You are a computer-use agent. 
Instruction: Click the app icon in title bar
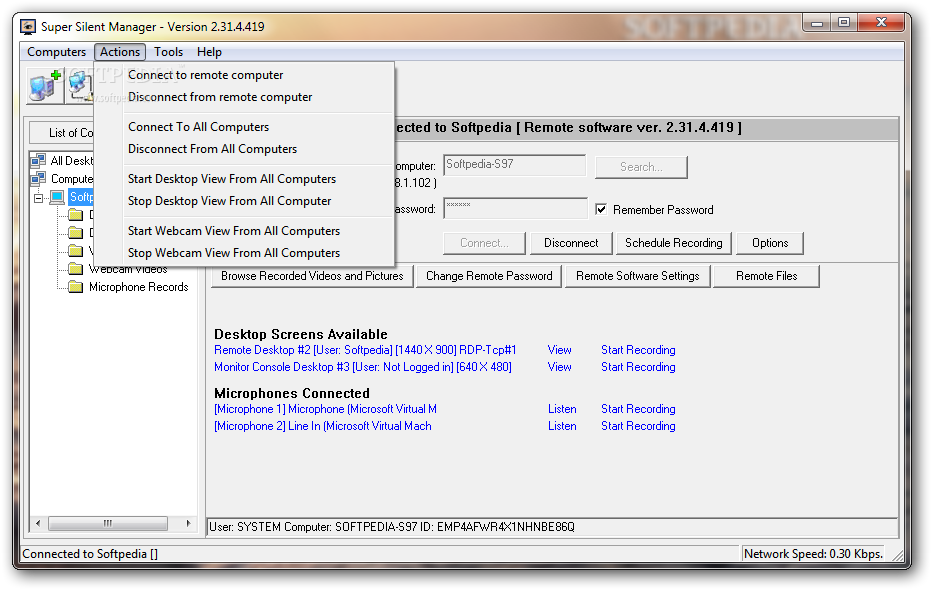tap(28, 27)
